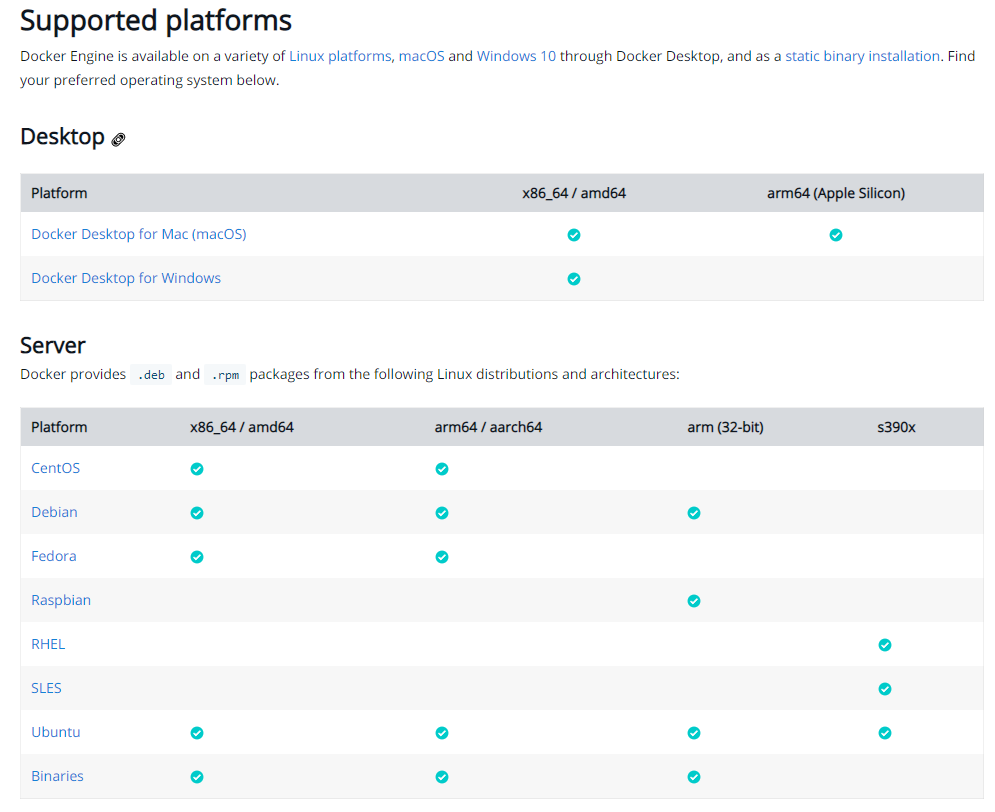
Task: Click the Ubuntu x86_64 / amd64 checkmark
Action: [197, 733]
